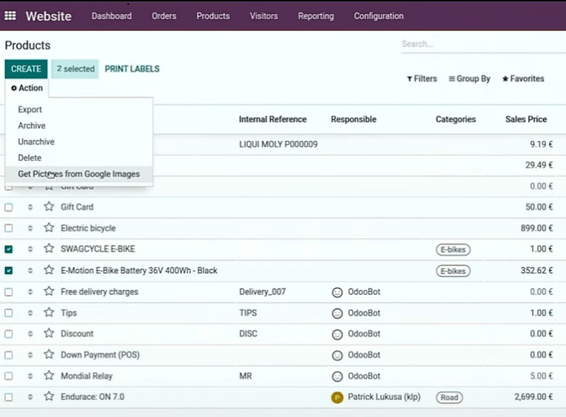This screenshot has height=417, width=566.
Task: Click PRINT LABELS button
Action: coord(132,69)
